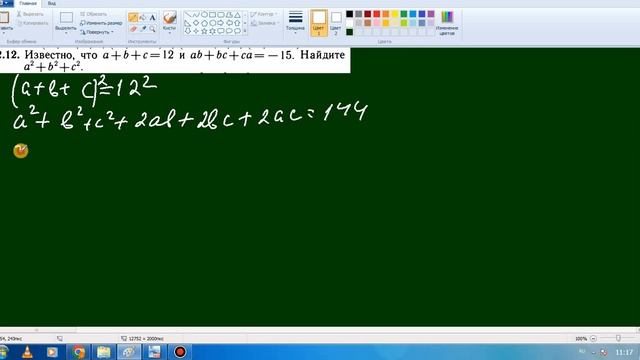Open the notes/folder app in taskbar
This screenshot has width=640, height=360.
103,352
